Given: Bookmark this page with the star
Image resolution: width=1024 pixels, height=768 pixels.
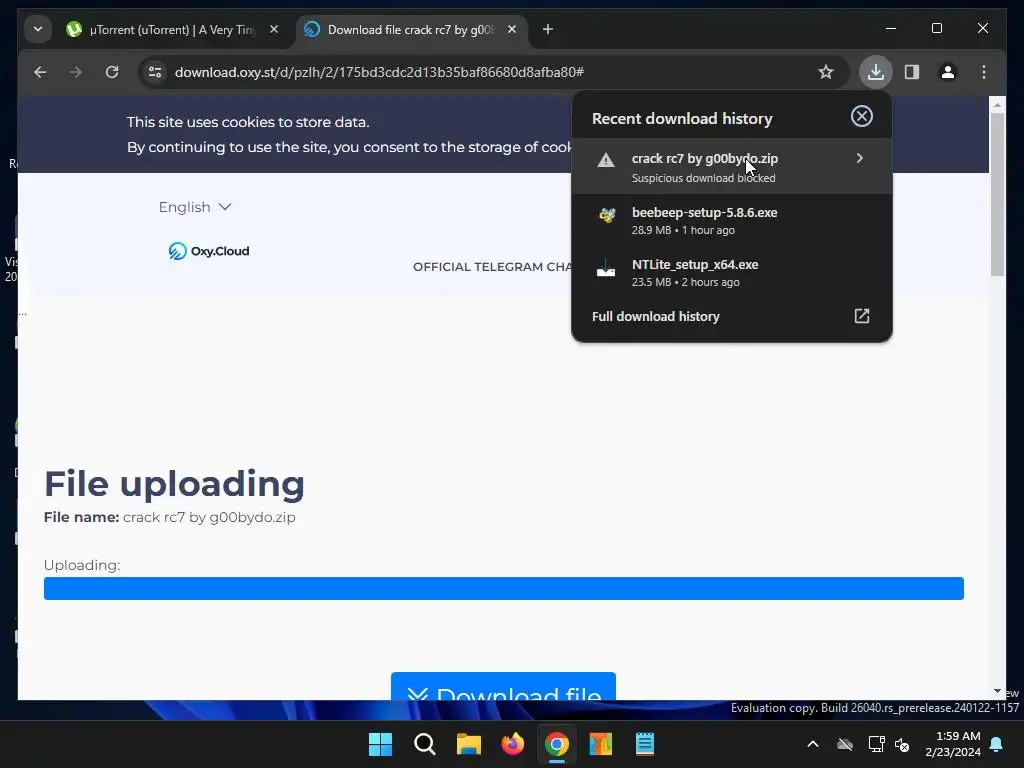Looking at the screenshot, I should coord(826,72).
